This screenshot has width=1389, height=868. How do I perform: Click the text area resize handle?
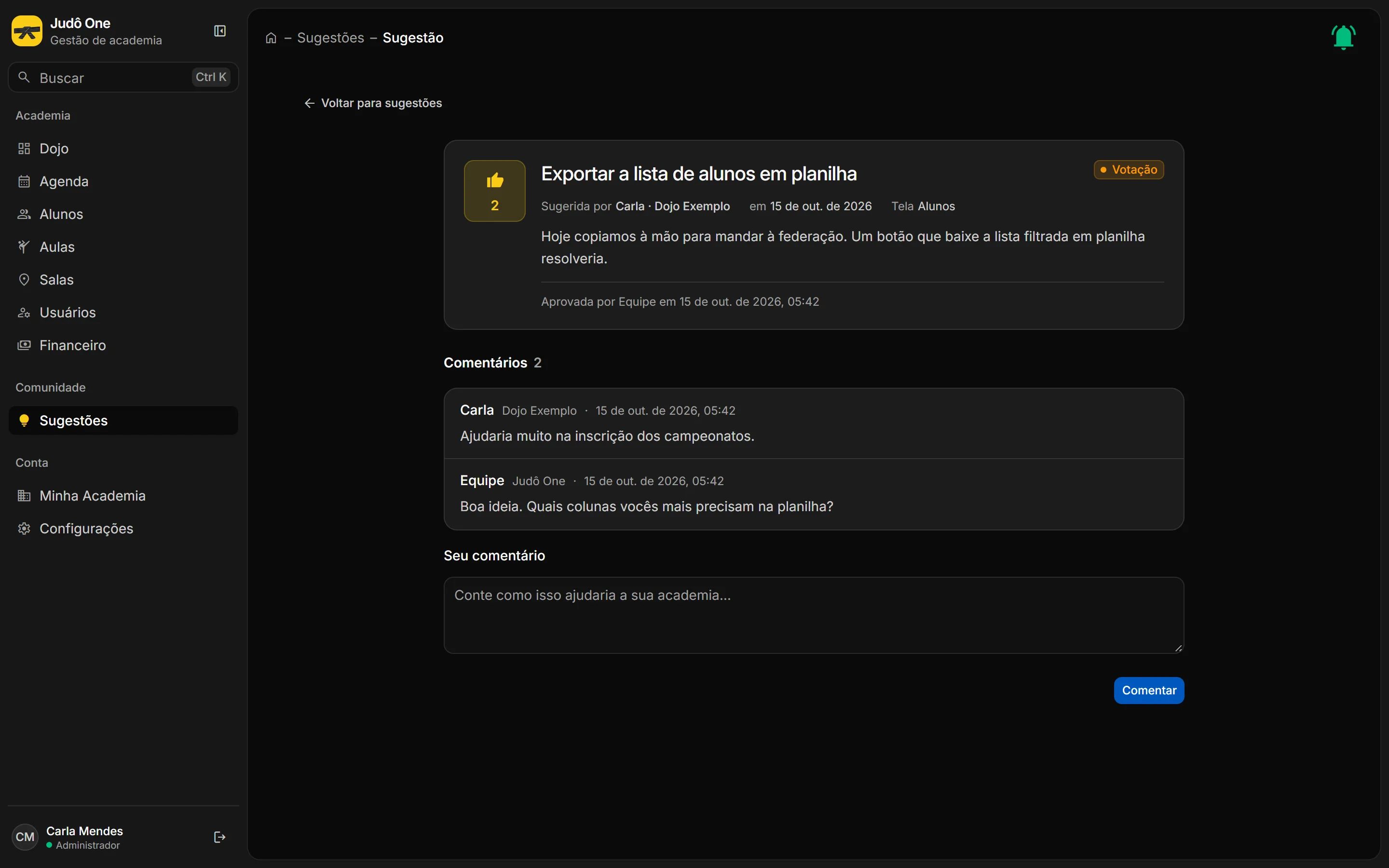(x=1178, y=648)
